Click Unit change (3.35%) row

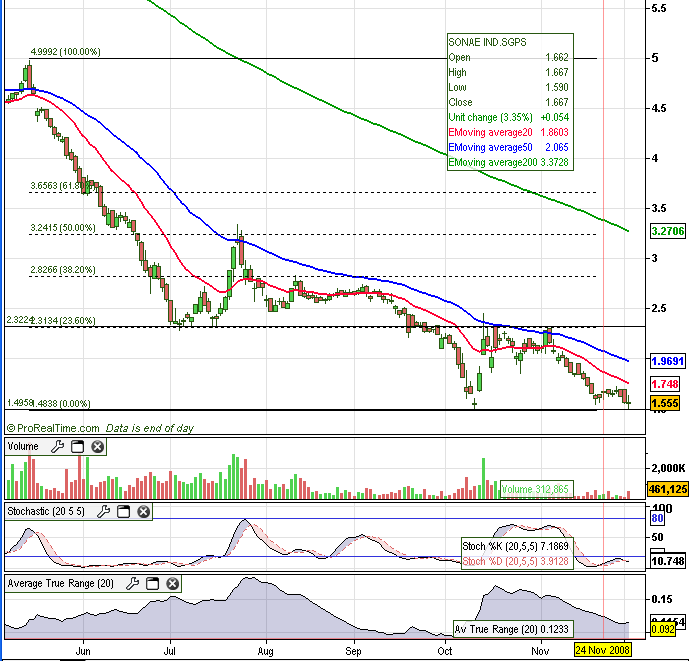coord(509,117)
